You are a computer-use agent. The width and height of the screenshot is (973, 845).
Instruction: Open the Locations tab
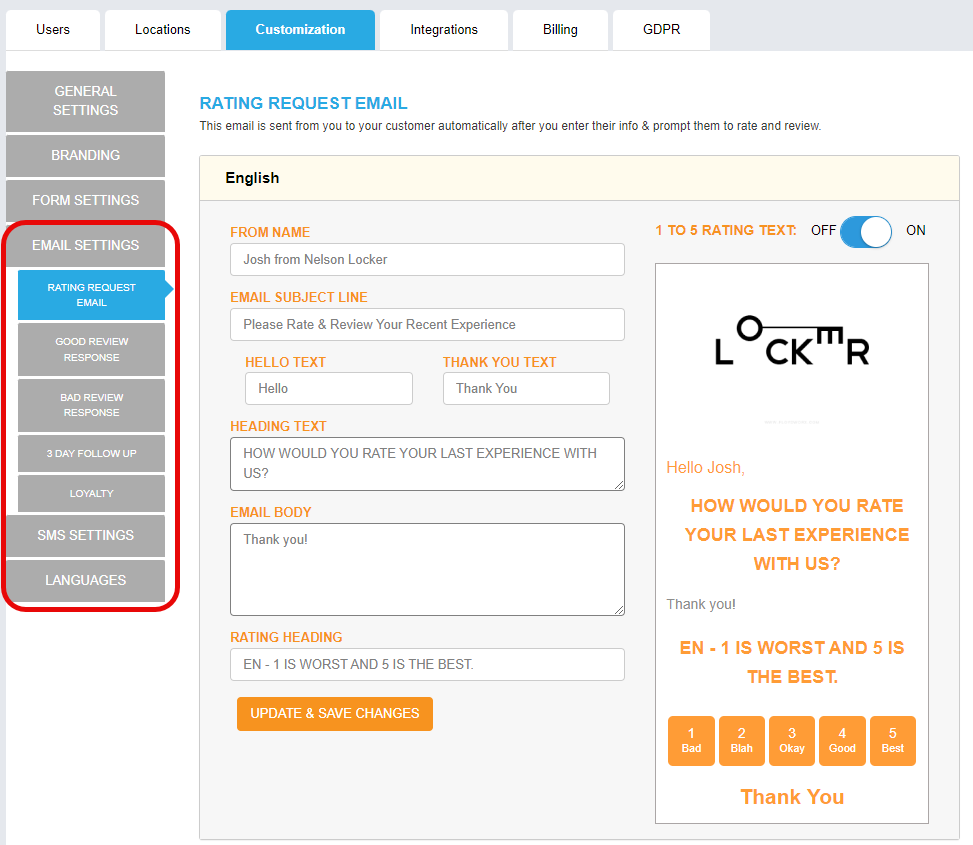tap(162, 30)
